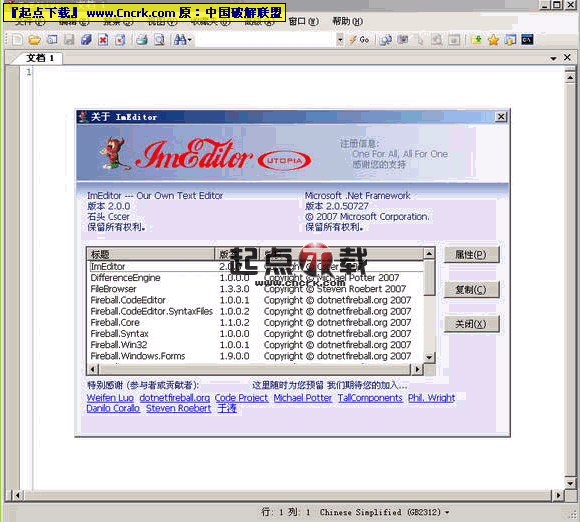Select the Fireball.Win32 row

tap(256, 345)
